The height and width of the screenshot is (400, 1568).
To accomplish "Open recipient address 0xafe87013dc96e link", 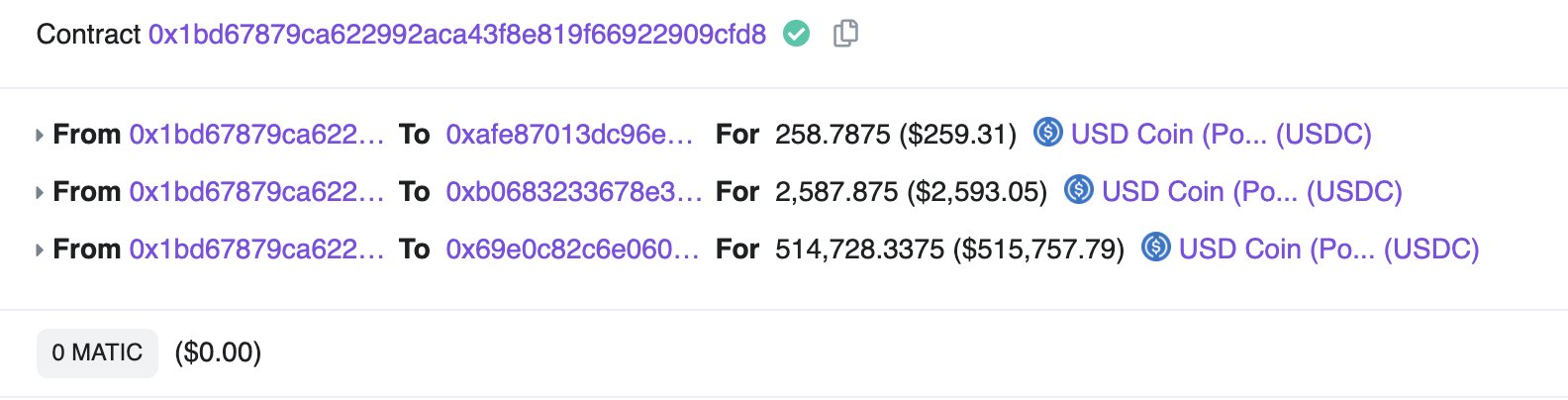I will click(x=569, y=134).
